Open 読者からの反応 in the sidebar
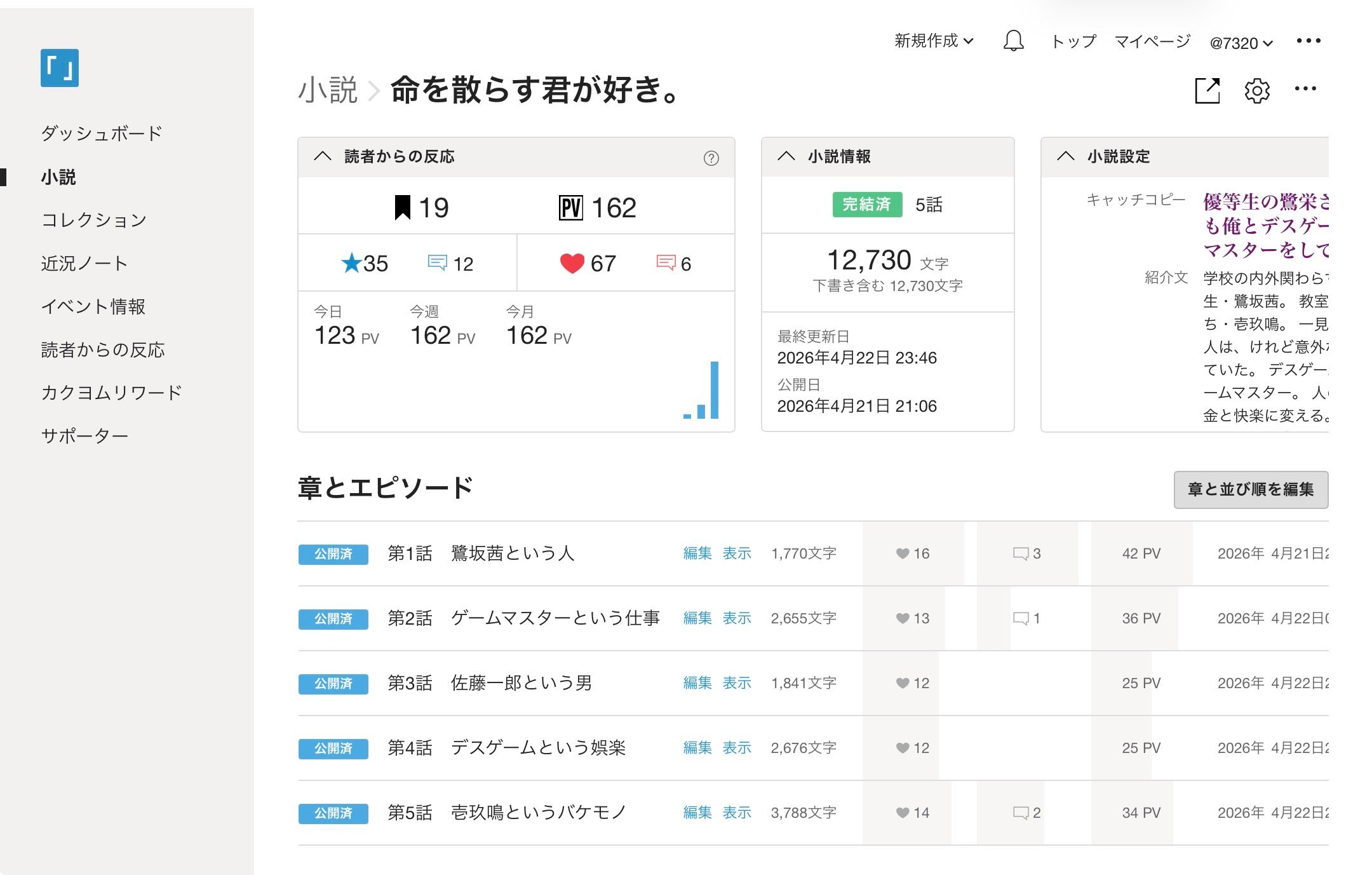Viewport: 1372px width, 875px height. click(x=103, y=349)
